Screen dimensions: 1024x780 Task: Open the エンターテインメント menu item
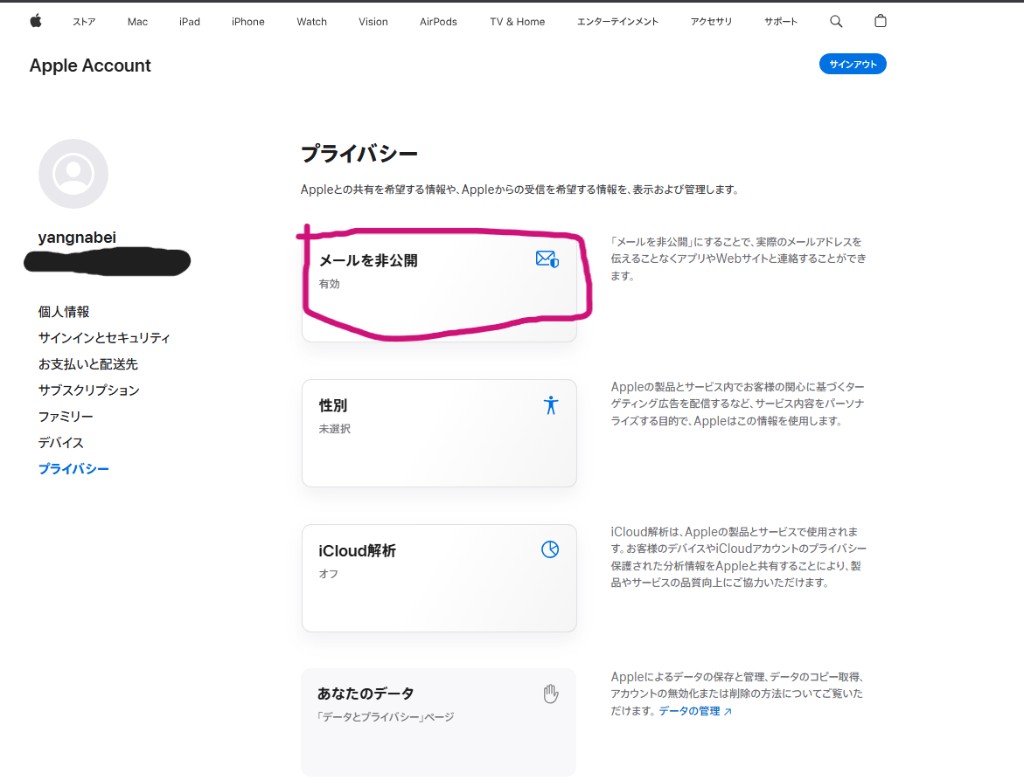pos(618,22)
